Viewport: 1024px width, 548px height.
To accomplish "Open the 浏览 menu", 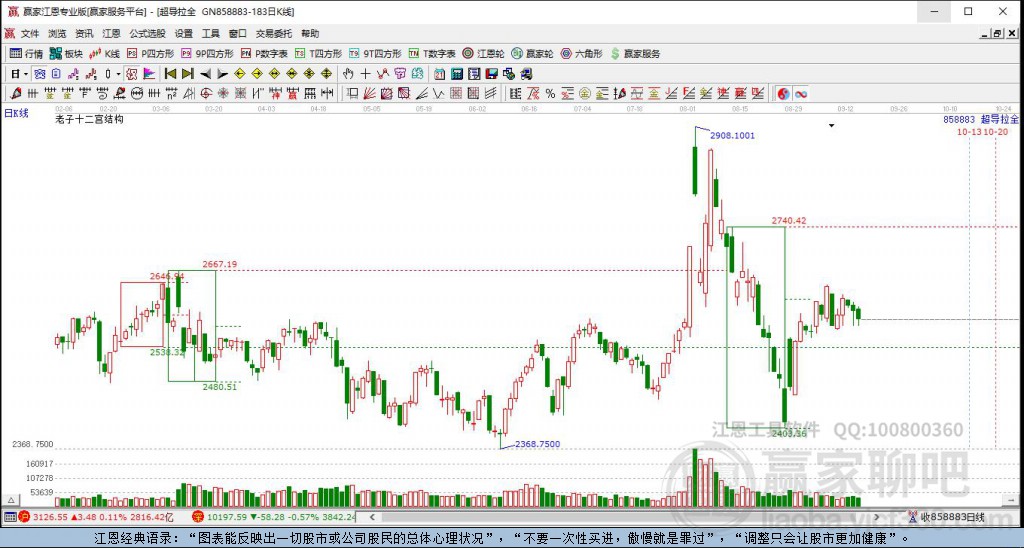I will coord(57,33).
